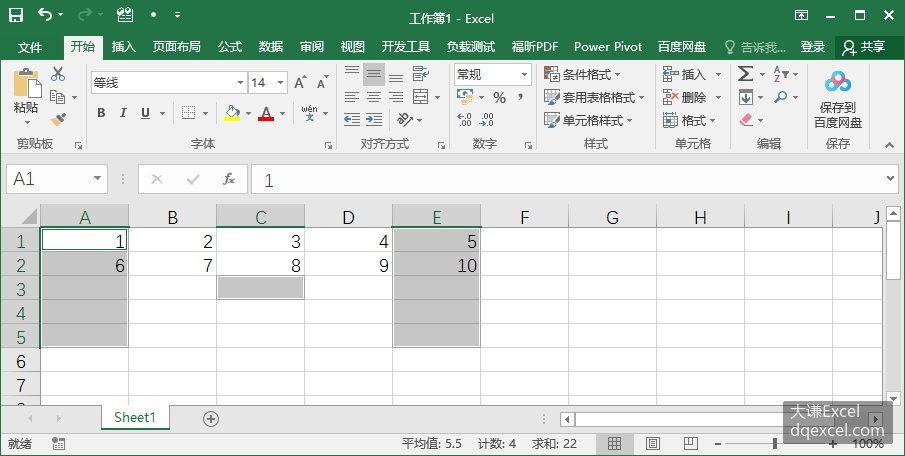
Task: Click the Copy icon in clipboard group
Action: click(x=57, y=97)
